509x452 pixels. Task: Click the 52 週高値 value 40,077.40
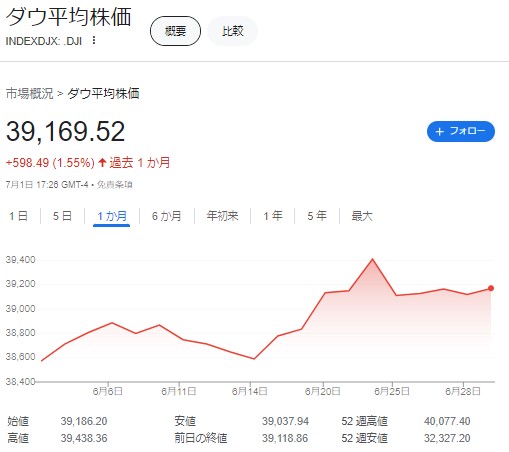tap(447, 421)
